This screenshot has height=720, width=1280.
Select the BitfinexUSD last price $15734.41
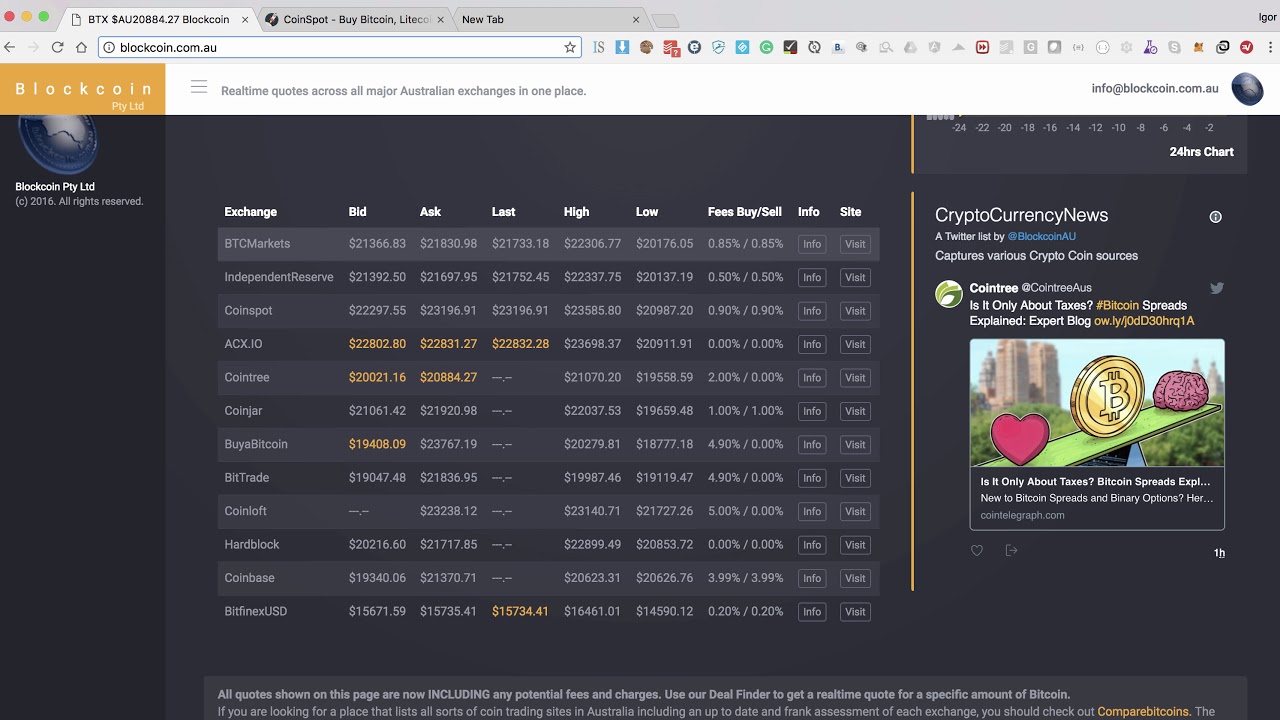point(520,611)
